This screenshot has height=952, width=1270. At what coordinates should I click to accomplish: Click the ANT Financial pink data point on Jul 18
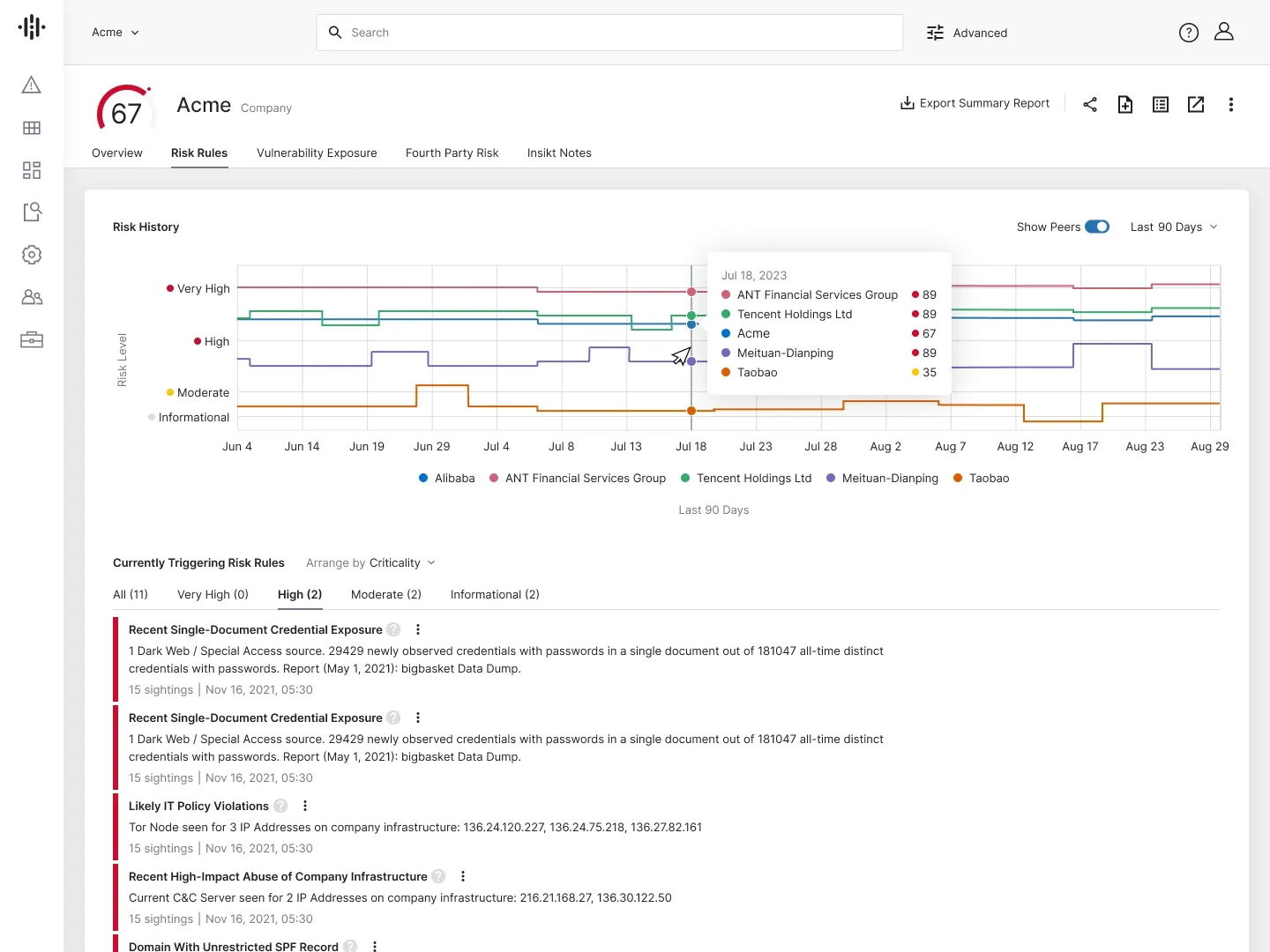pos(691,292)
